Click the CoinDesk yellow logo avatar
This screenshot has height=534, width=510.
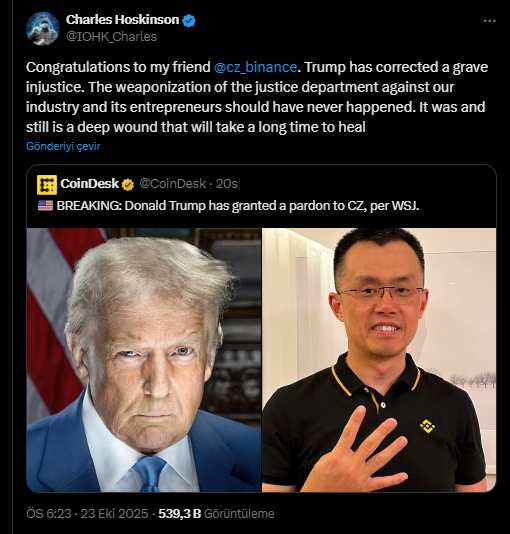(x=47, y=185)
